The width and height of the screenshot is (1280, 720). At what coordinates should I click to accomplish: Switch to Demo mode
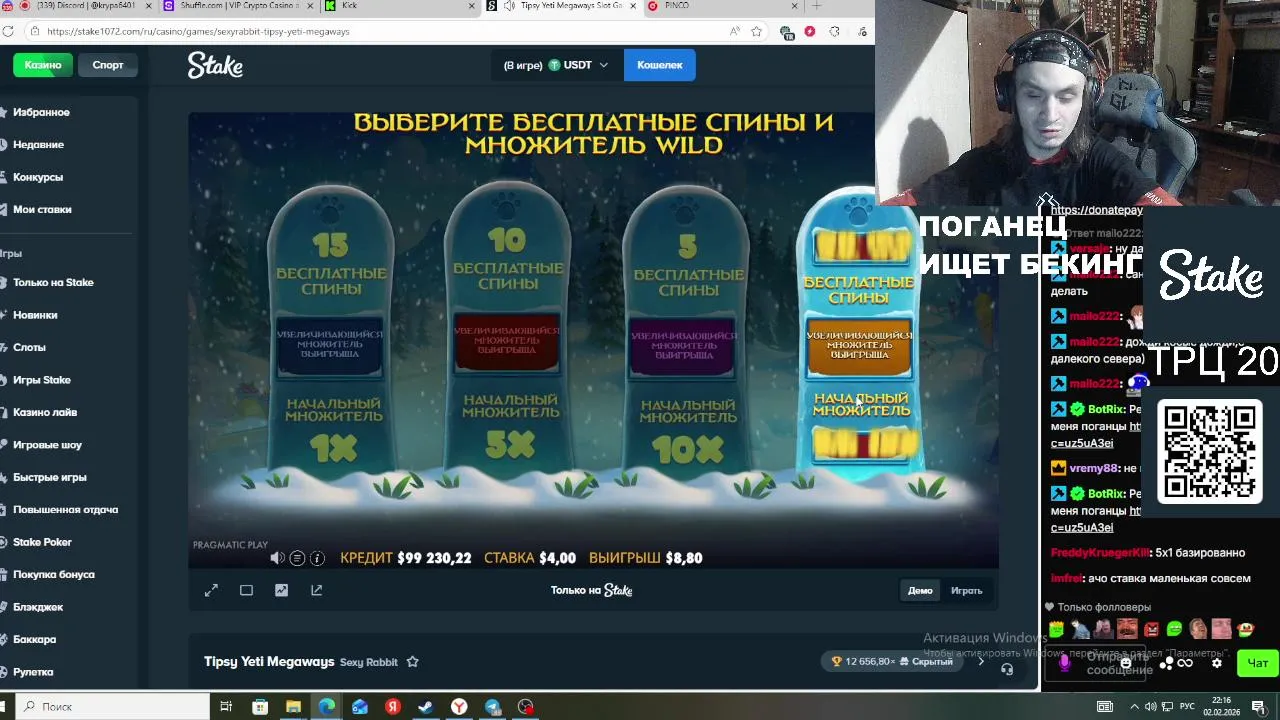click(x=920, y=590)
